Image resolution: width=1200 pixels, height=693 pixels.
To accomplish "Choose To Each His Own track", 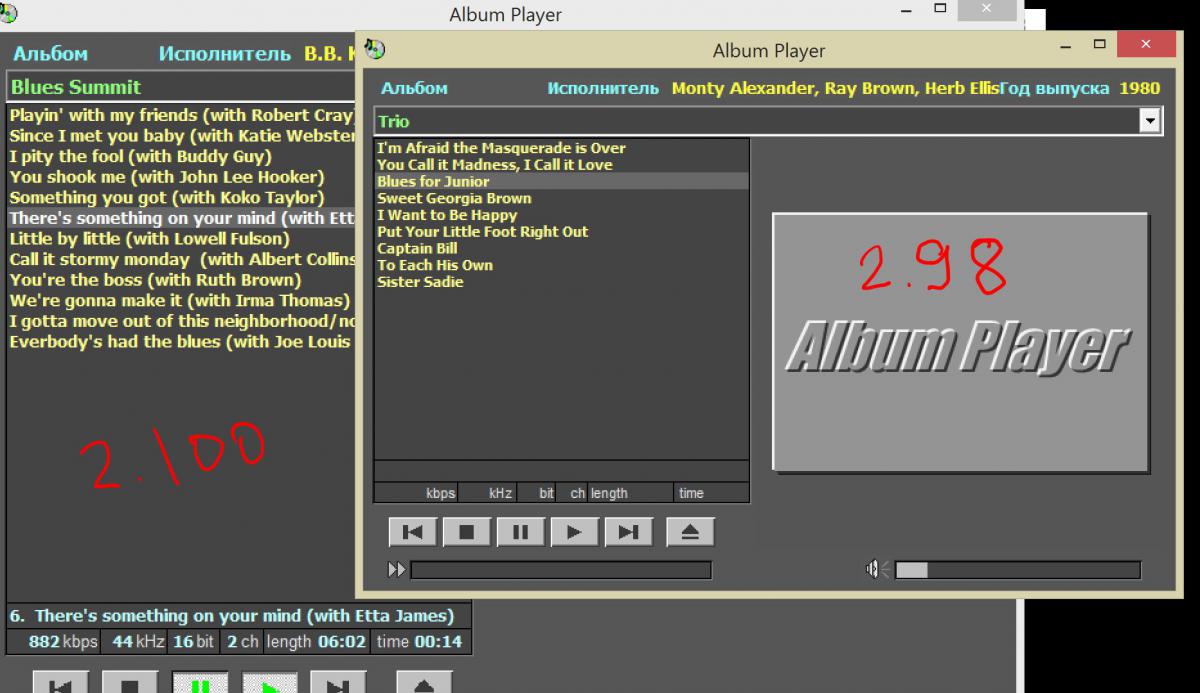I will pyautogui.click(x=435, y=265).
